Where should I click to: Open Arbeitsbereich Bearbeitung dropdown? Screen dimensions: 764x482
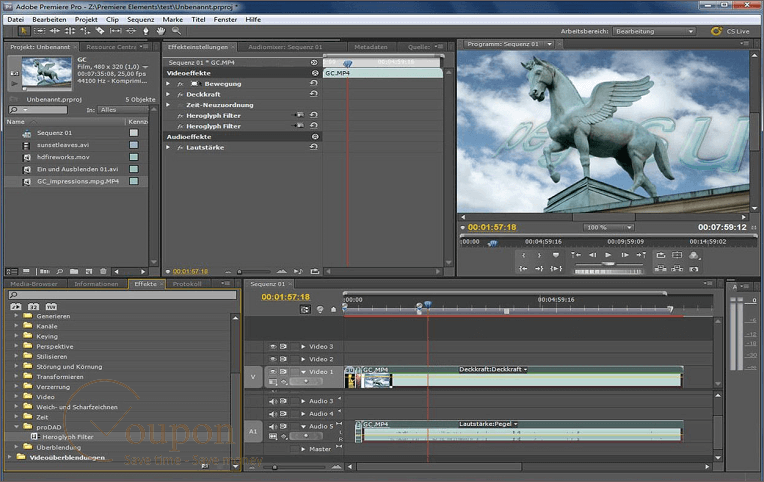(x=654, y=31)
